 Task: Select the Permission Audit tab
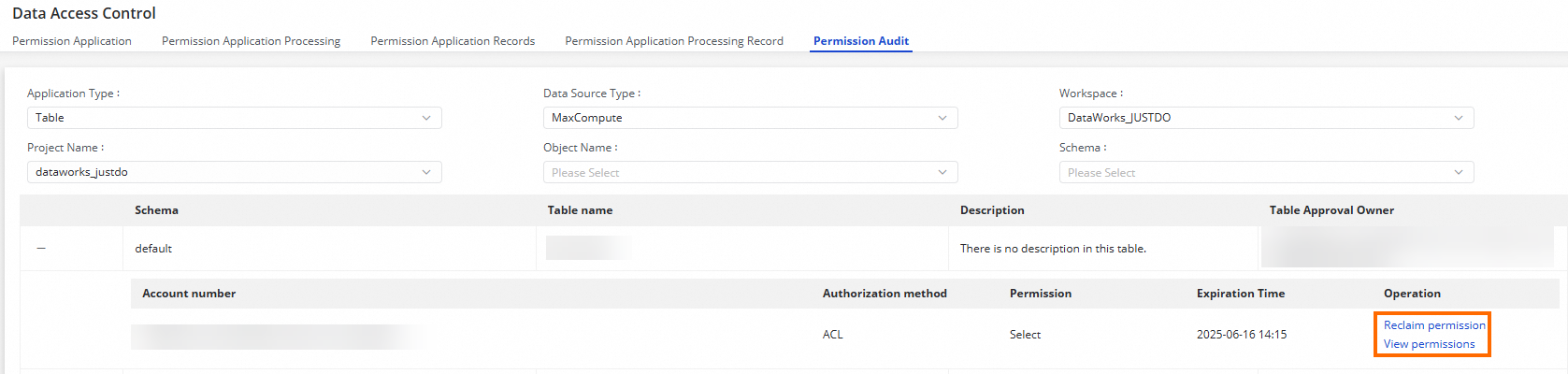pos(861,41)
